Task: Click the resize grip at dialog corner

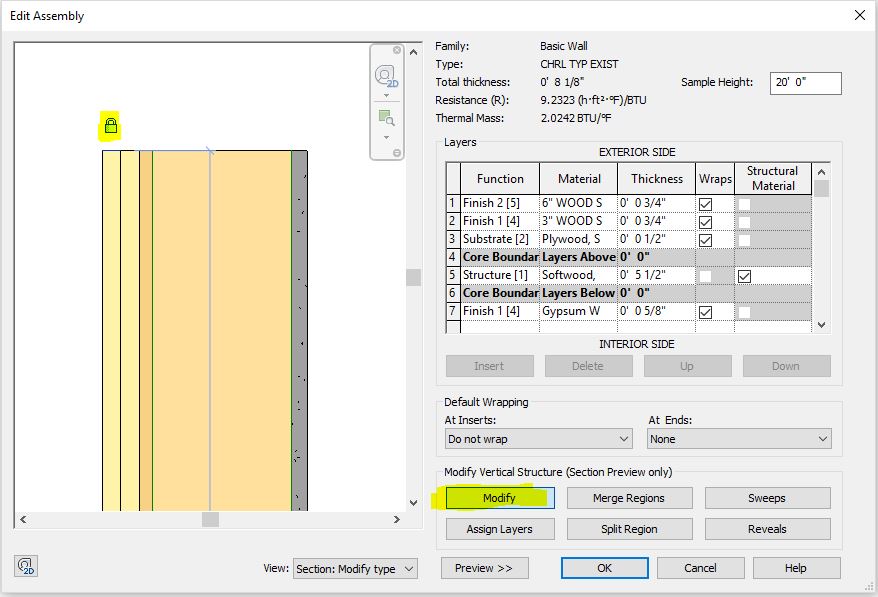Action: [x=868, y=588]
